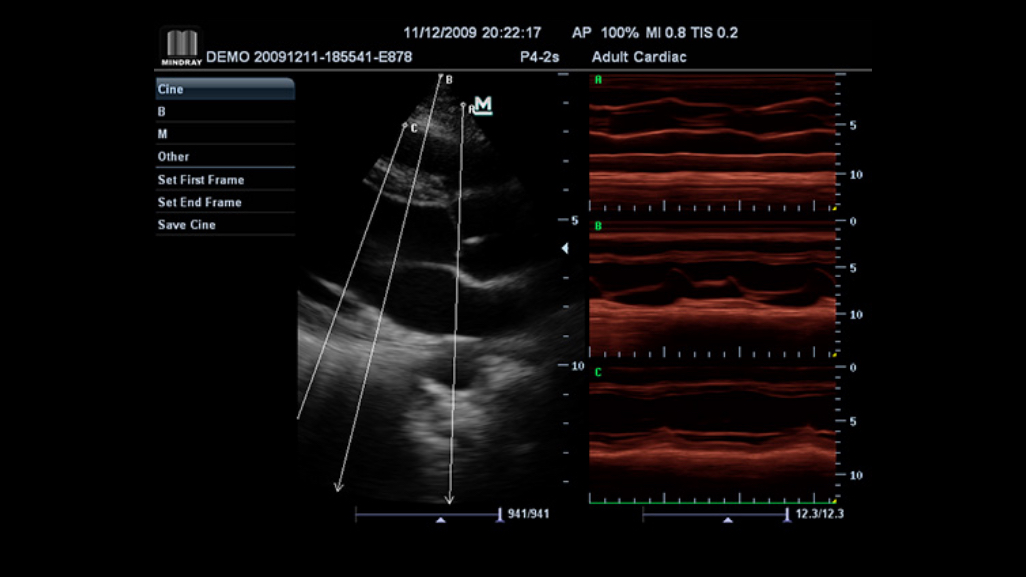The width and height of the screenshot is (1026, 577).
Task: Click the sample line A start handle
Action: pyautogui.click(x=463, y=107)
